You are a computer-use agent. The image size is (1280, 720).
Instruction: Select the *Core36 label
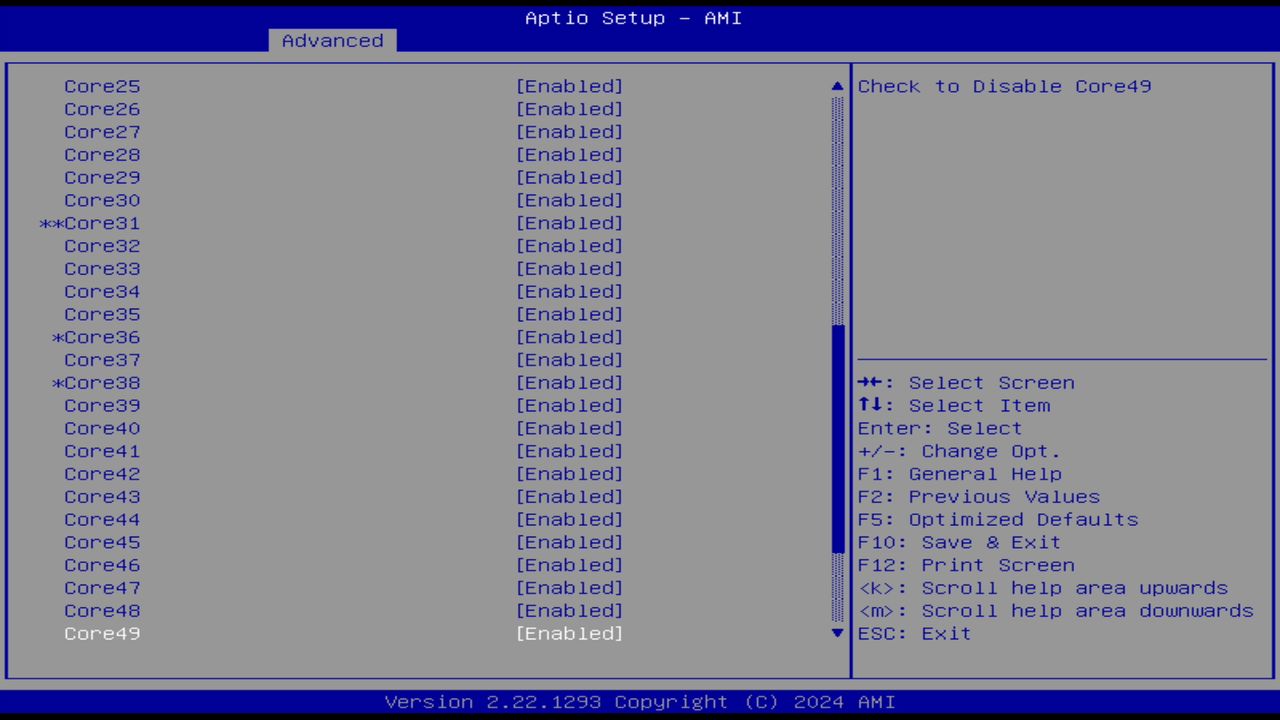96,337
